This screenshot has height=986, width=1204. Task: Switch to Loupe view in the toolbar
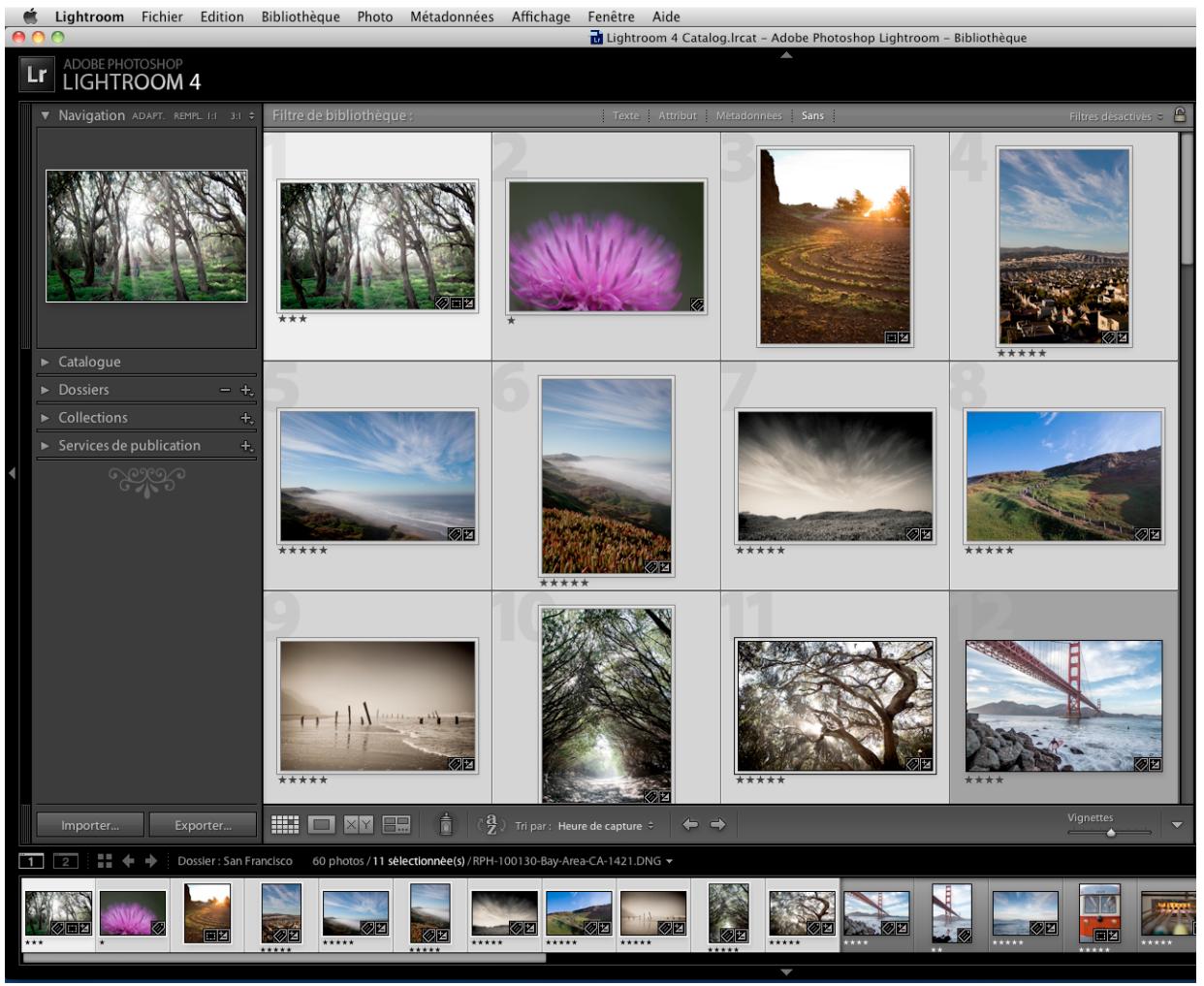pyautogui.click(x=322, y=825)
